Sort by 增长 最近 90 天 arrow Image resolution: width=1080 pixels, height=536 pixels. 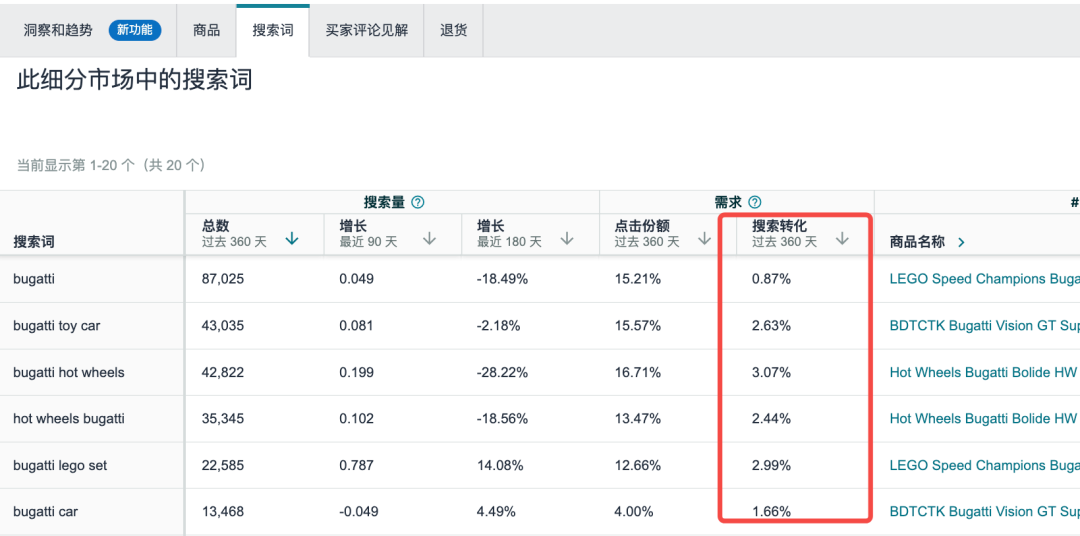tap(429, 239)
